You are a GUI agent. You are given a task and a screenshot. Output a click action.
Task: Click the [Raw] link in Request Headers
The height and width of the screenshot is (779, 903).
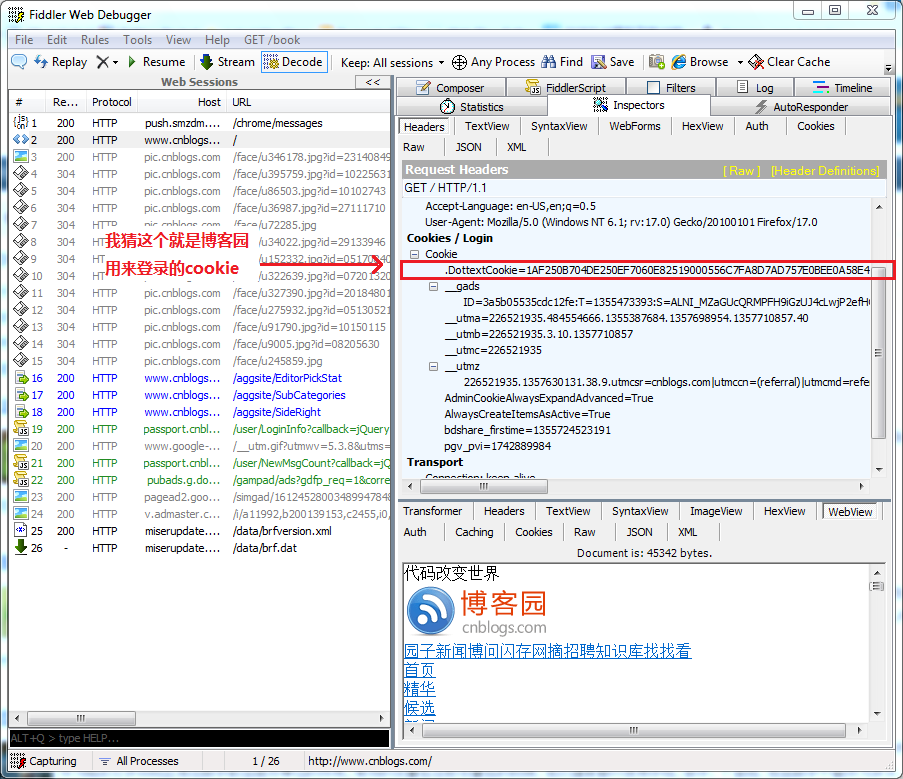(x=742, y=170)
